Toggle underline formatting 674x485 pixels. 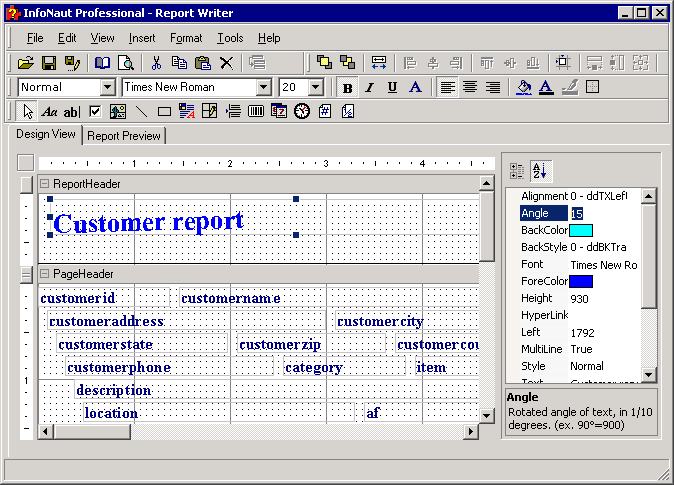(392, 88)
